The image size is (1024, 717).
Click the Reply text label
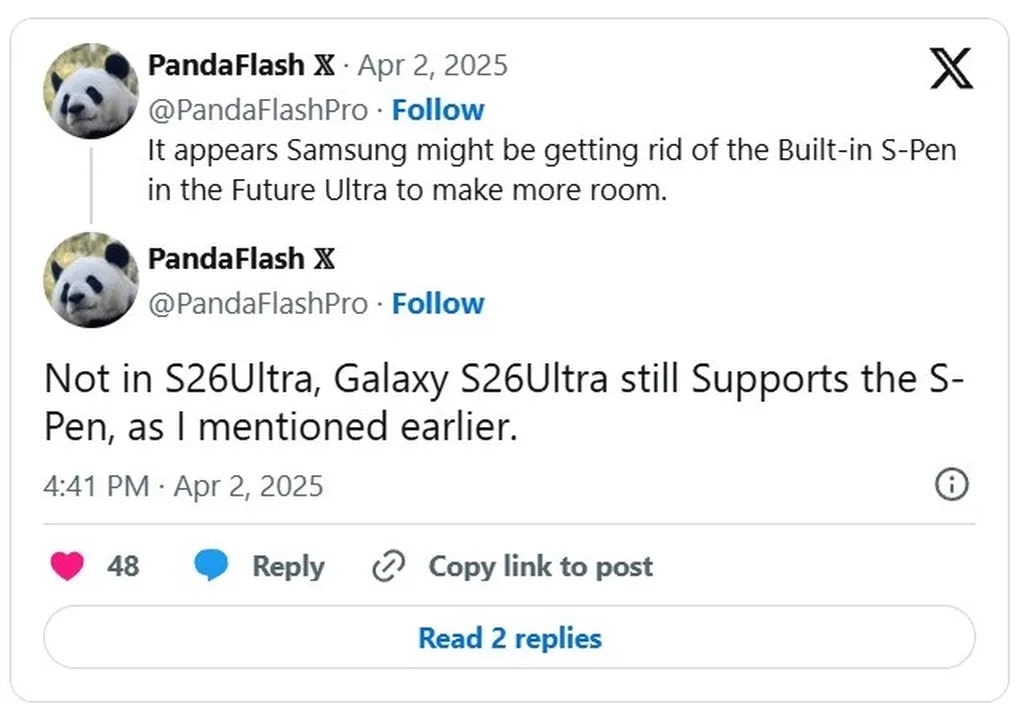[288, 566]
